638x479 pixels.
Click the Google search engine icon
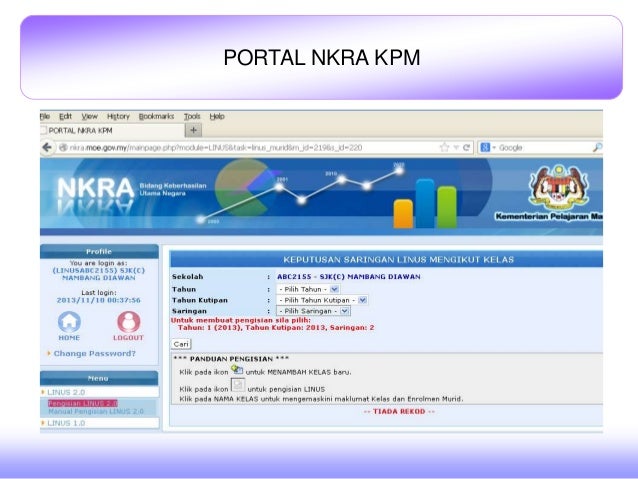[x=485, y=147]
